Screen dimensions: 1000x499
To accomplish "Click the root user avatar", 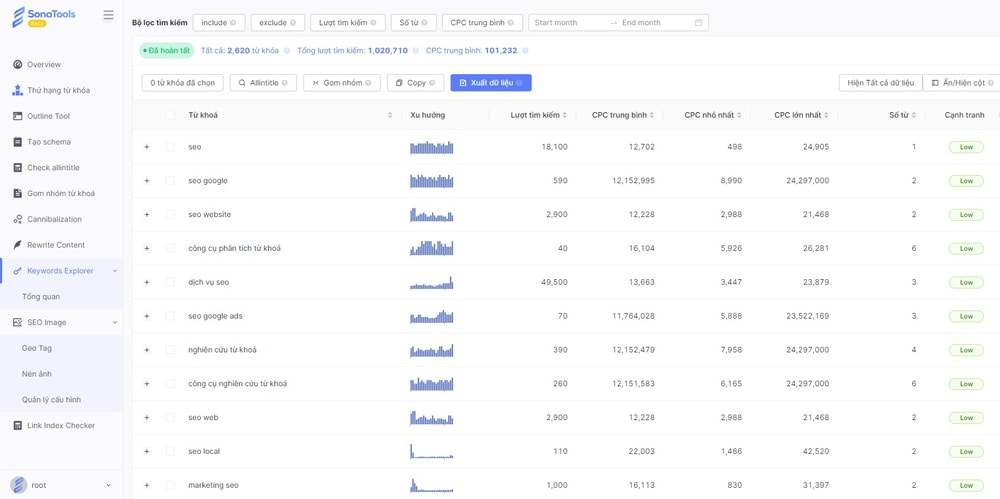I will click(18, 485).
